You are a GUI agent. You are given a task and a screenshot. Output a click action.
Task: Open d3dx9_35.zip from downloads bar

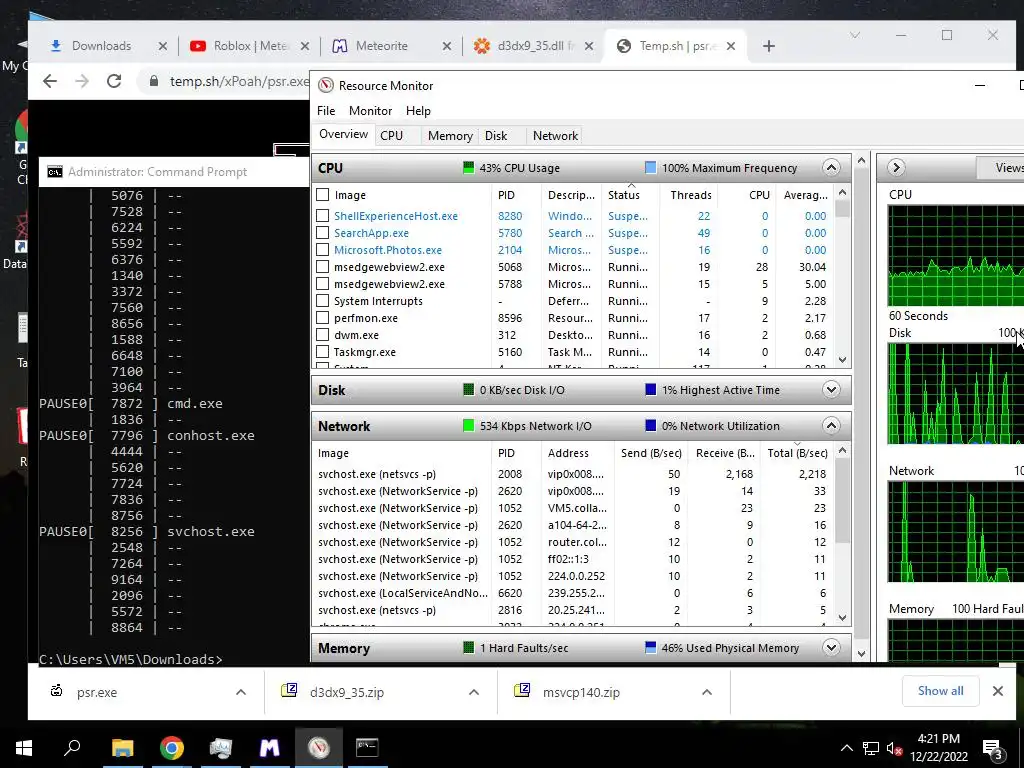(347, 692)
